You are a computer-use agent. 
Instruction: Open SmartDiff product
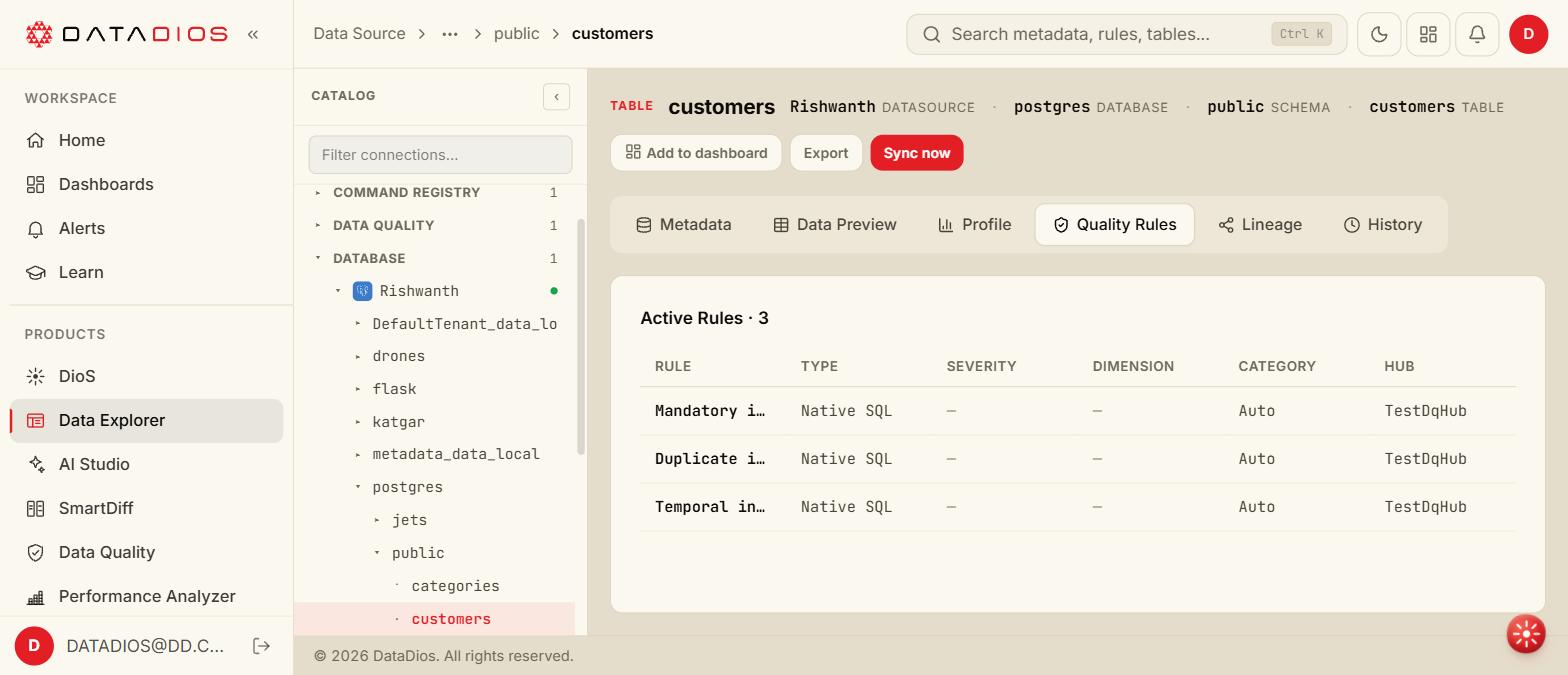[147, 508]
